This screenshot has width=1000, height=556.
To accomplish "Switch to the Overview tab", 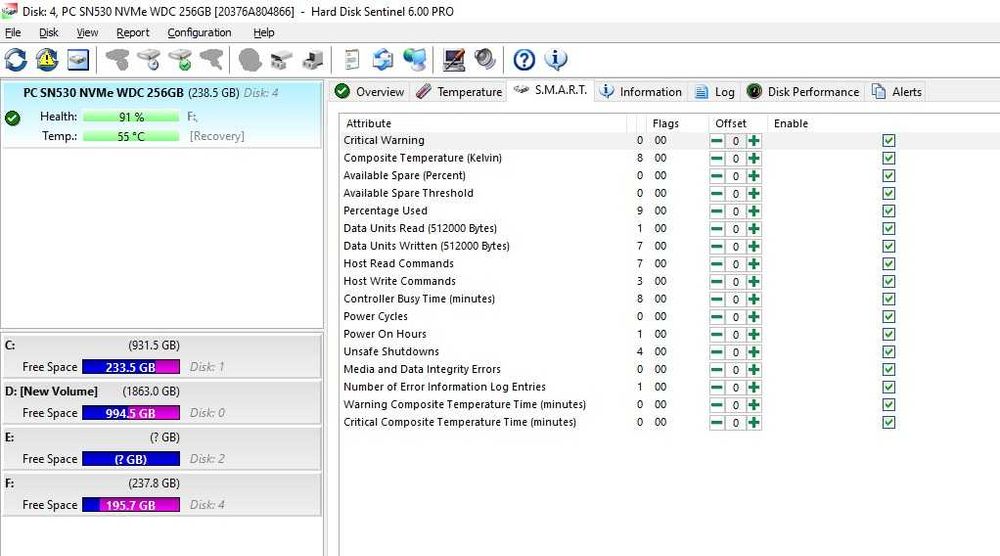I will 369,92.
